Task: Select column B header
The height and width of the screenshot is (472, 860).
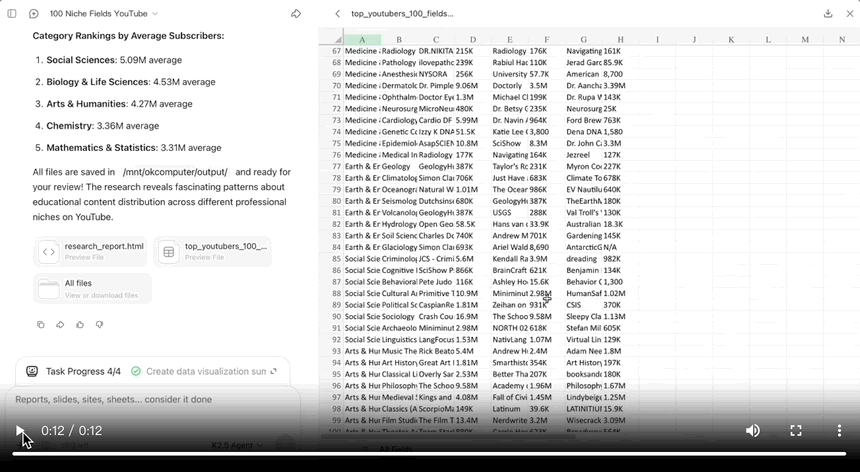Action: point(399,39)
